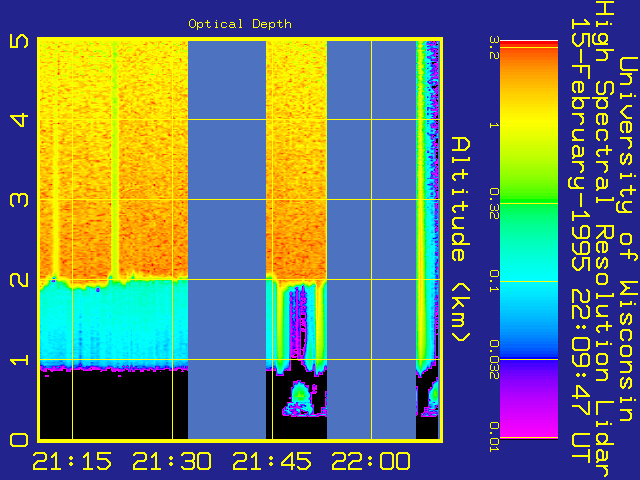Viewport: 640px width, 480px height.
Task: Click the altitude axis label 5
Action: 19,40
